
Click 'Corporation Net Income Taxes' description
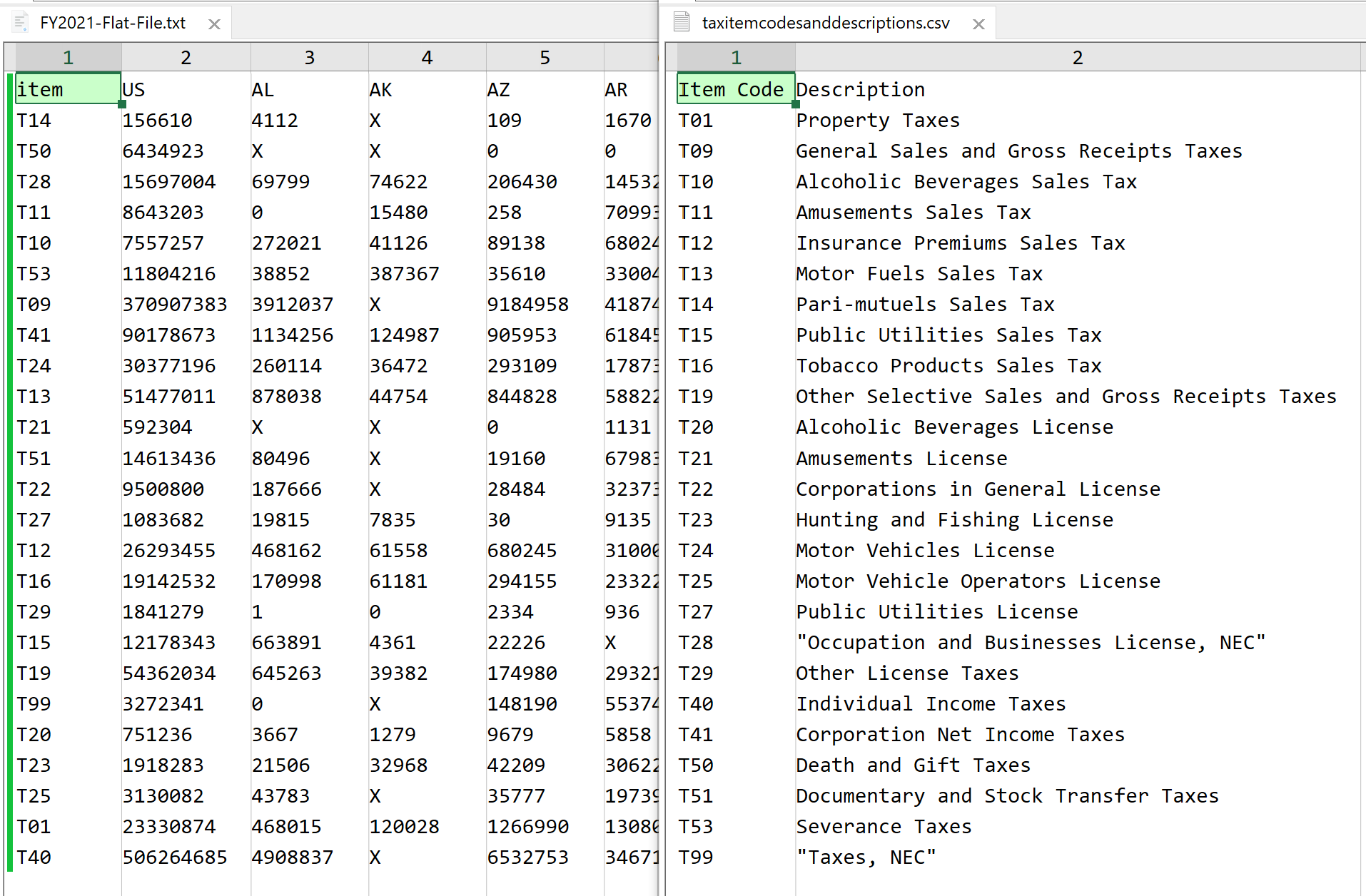coord(961,735)
